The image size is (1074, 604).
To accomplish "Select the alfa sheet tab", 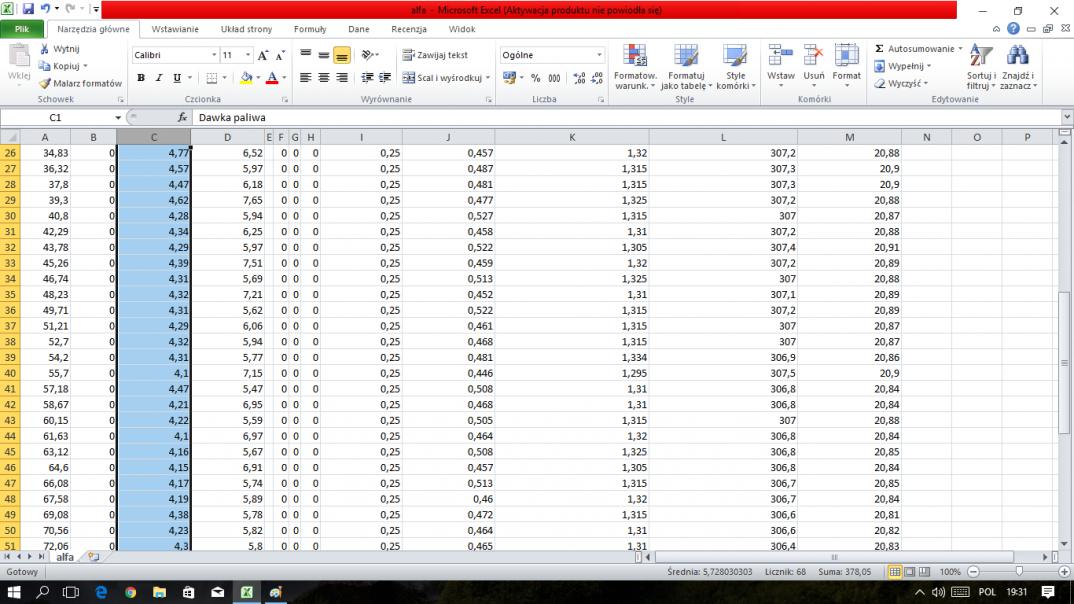I will point(64,556).
